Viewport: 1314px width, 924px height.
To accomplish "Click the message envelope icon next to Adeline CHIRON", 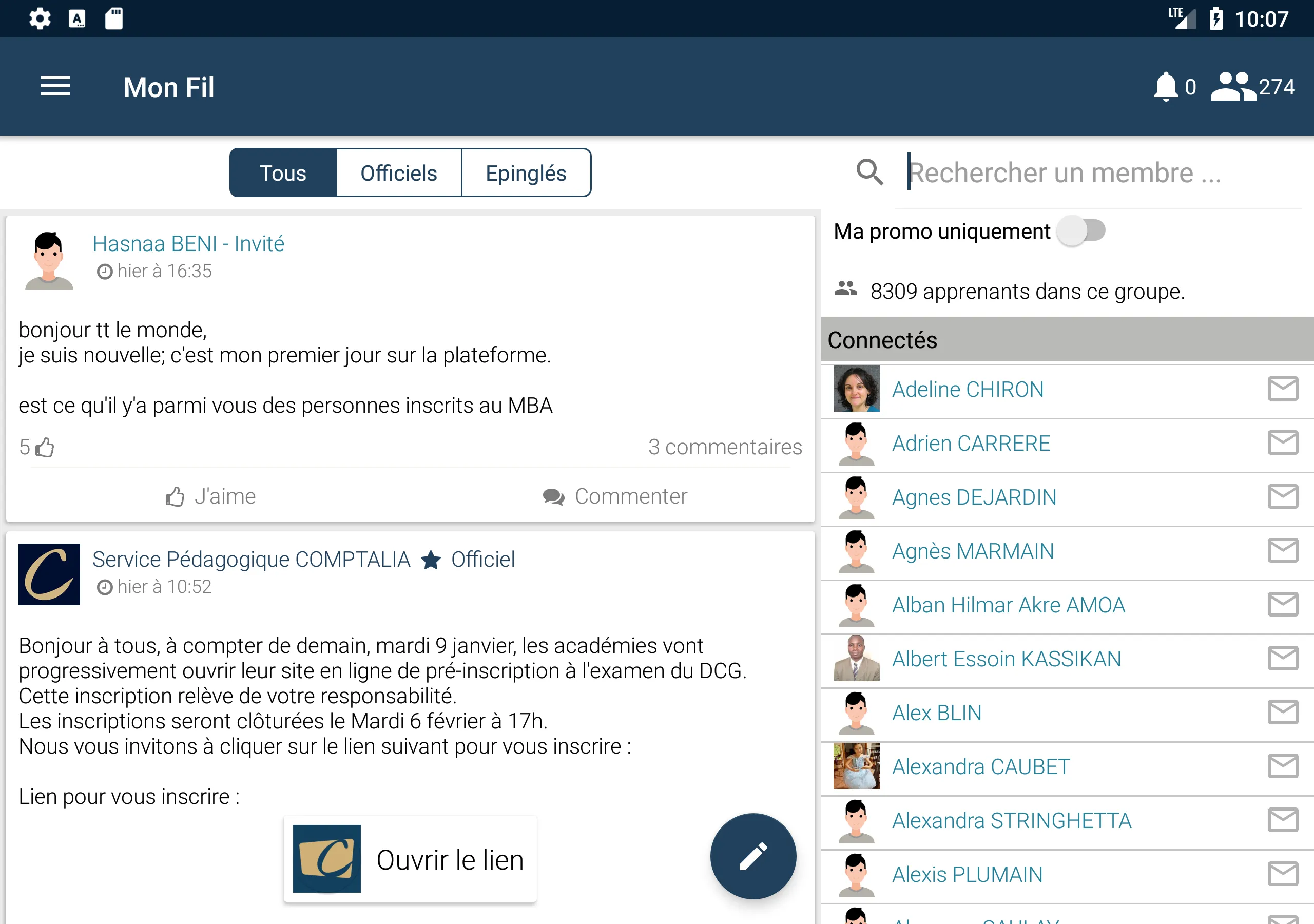I will [x=1283, y=389].
